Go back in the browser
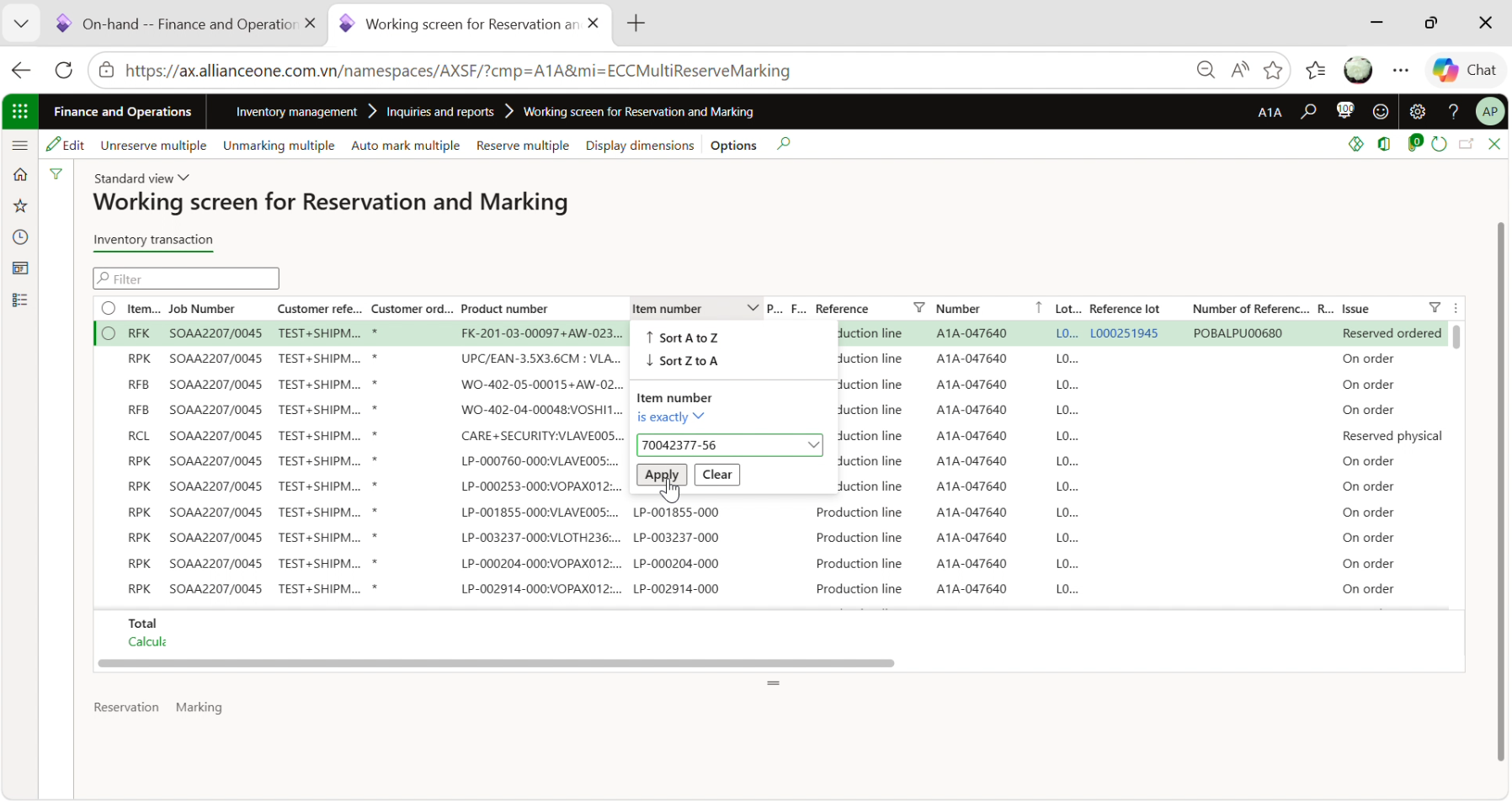This screenshot has width=1512, height=802. (x=21, y=70)
